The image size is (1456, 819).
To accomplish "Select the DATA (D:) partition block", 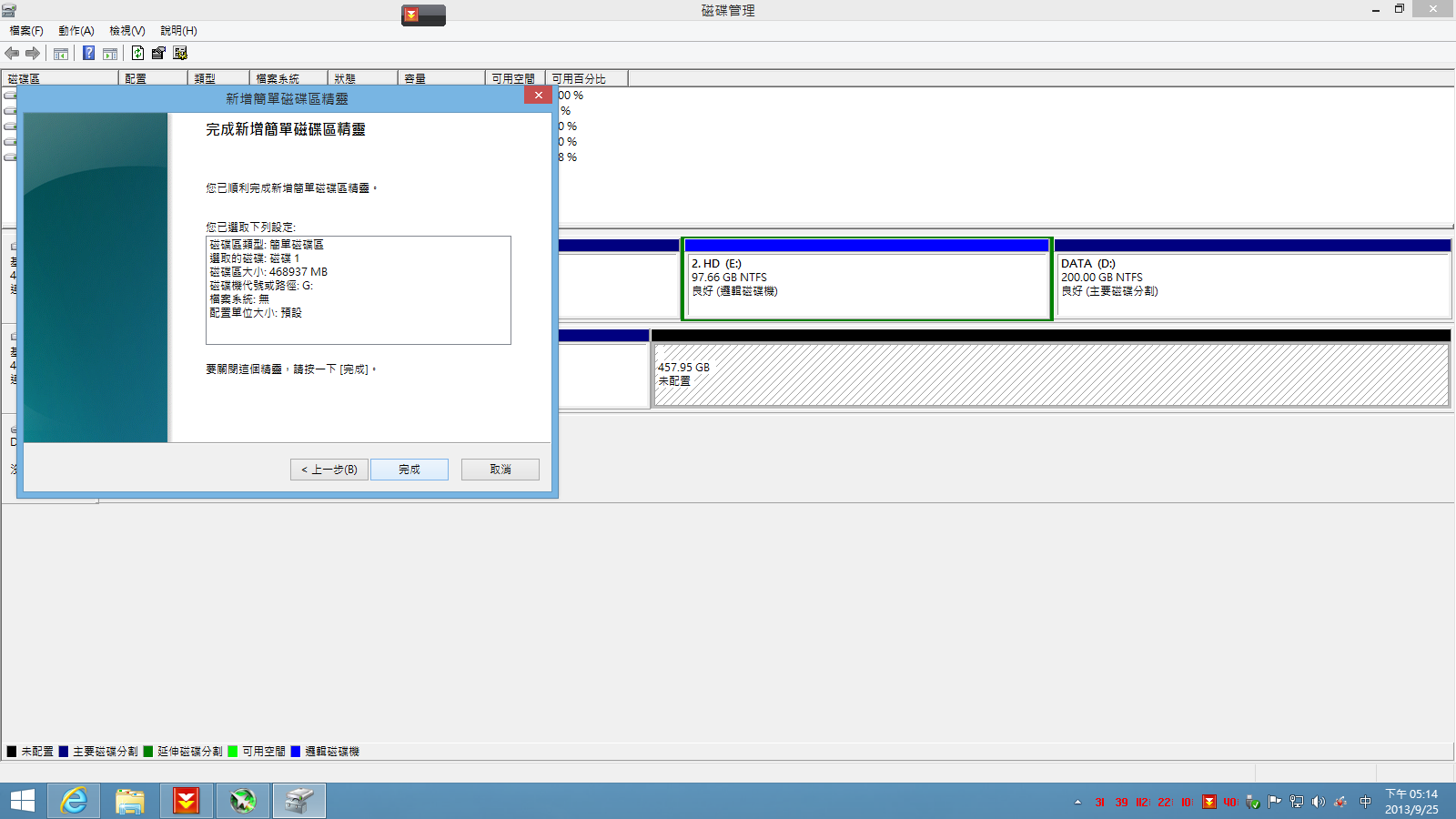I will coord(1253,279).
